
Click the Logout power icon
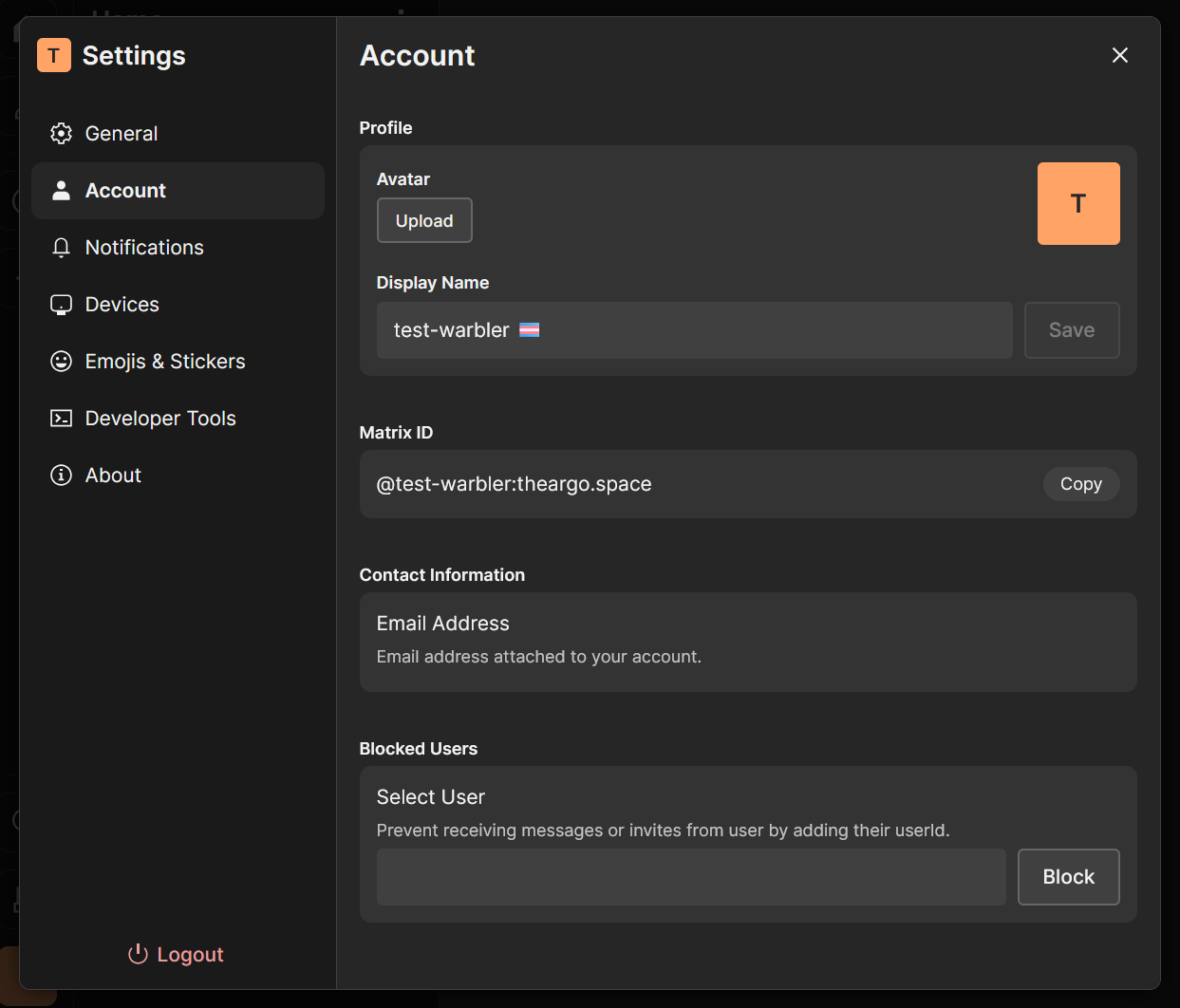coord(138,954)
